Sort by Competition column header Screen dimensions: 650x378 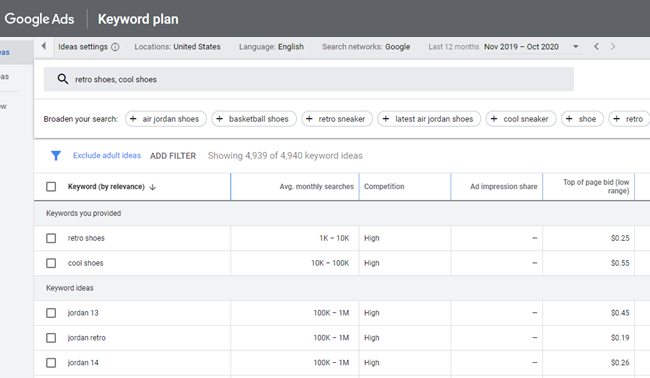[384, 187]
